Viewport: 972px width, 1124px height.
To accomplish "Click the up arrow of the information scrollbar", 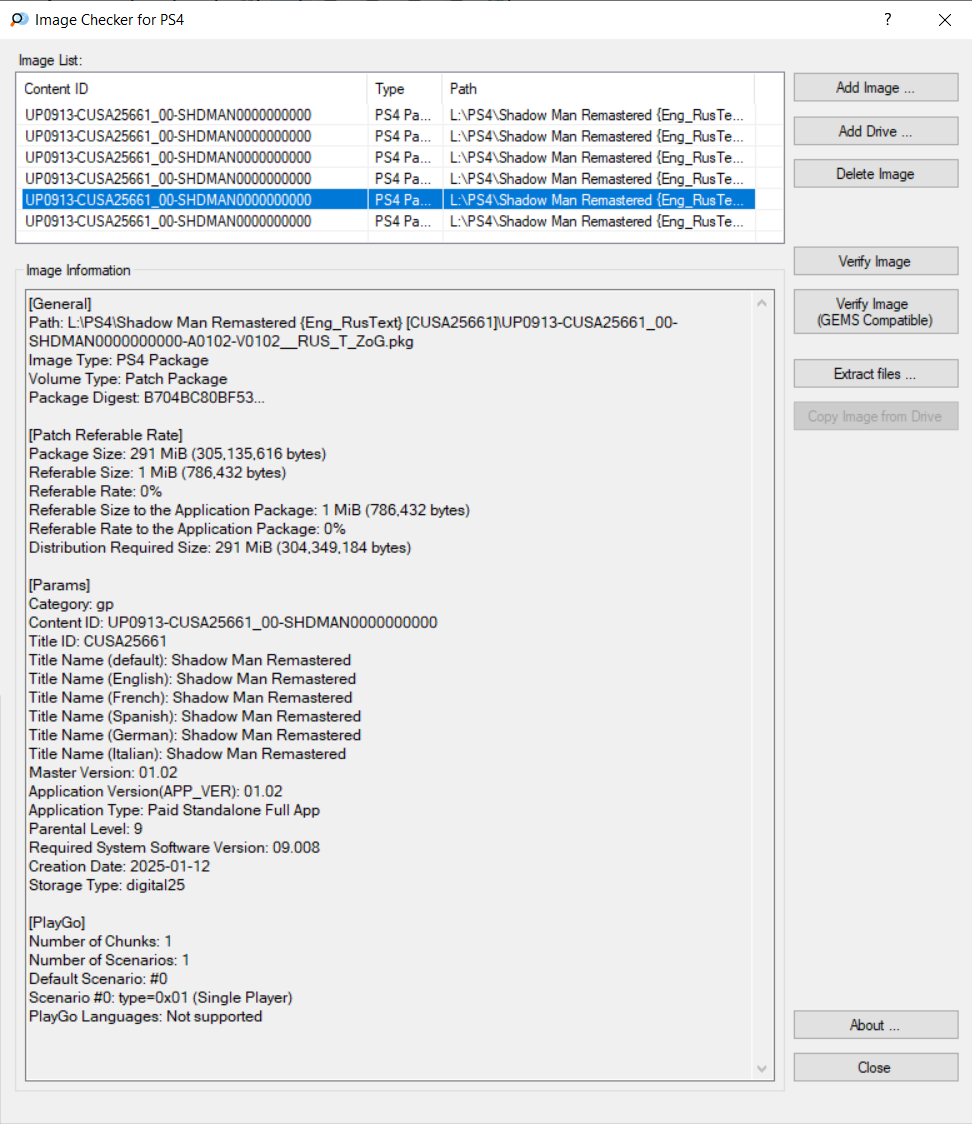I will [762, 303].
